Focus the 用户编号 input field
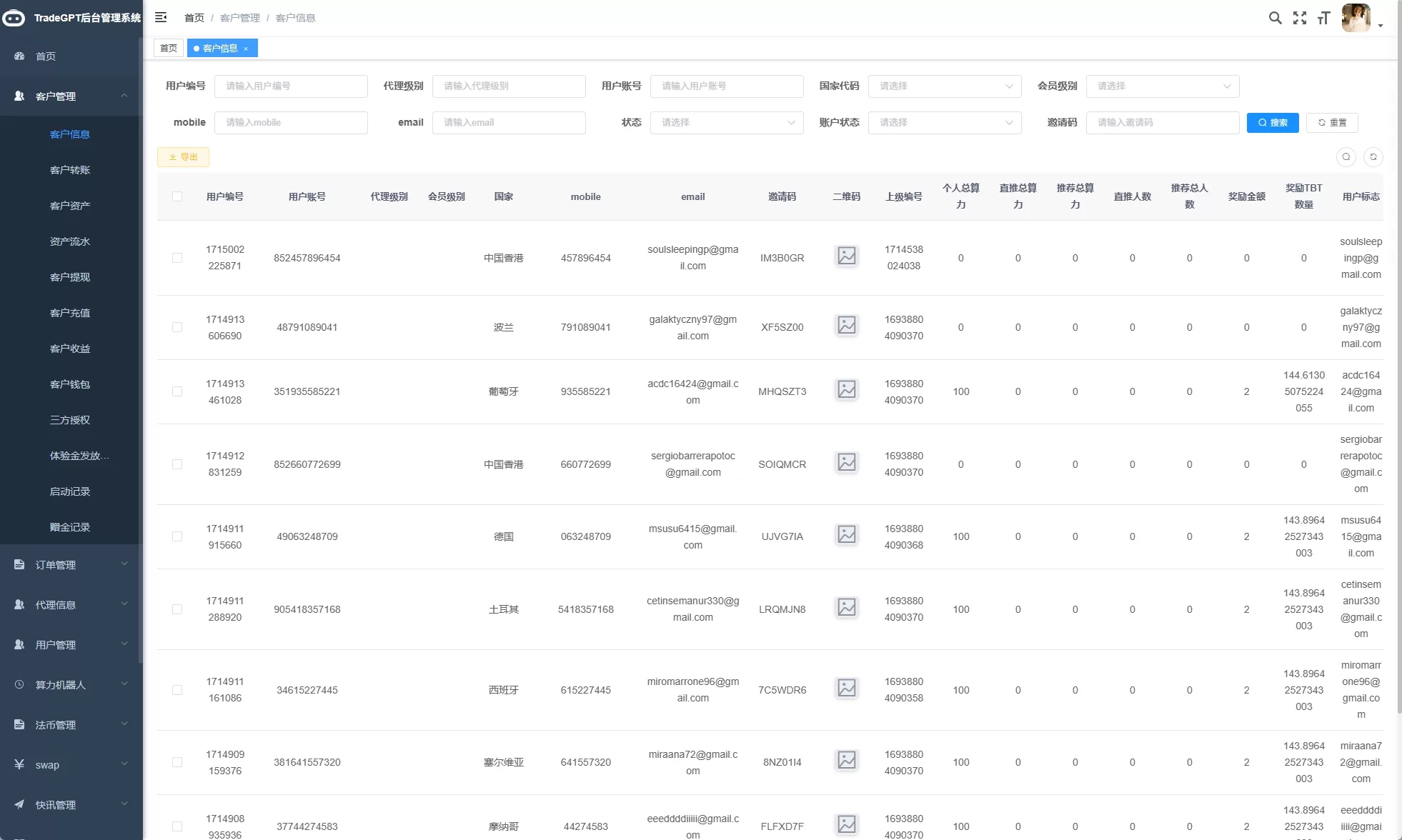This screenshot has height=840, width=1402. click(291, 86)
